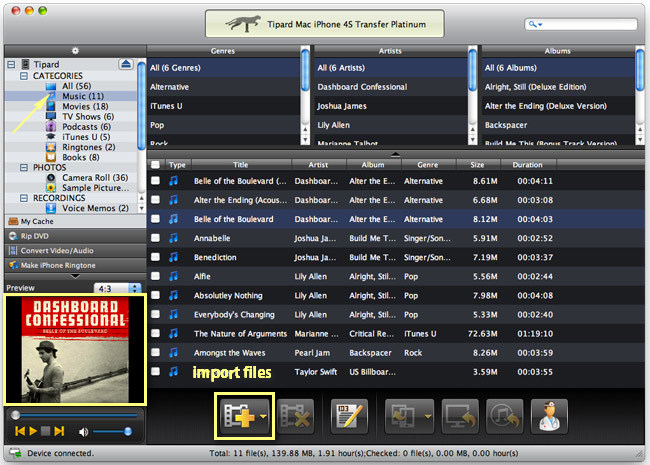Click the My Cache icon
The height and width of the screenshot is (465, 650).
coord(14,221)
